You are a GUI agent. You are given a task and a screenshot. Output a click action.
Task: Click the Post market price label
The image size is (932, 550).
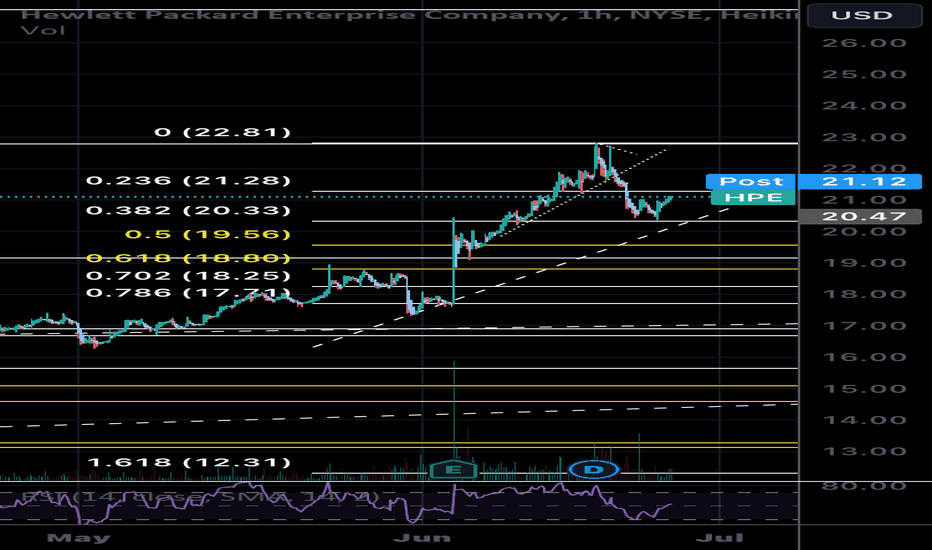click(x=751, y=181)
